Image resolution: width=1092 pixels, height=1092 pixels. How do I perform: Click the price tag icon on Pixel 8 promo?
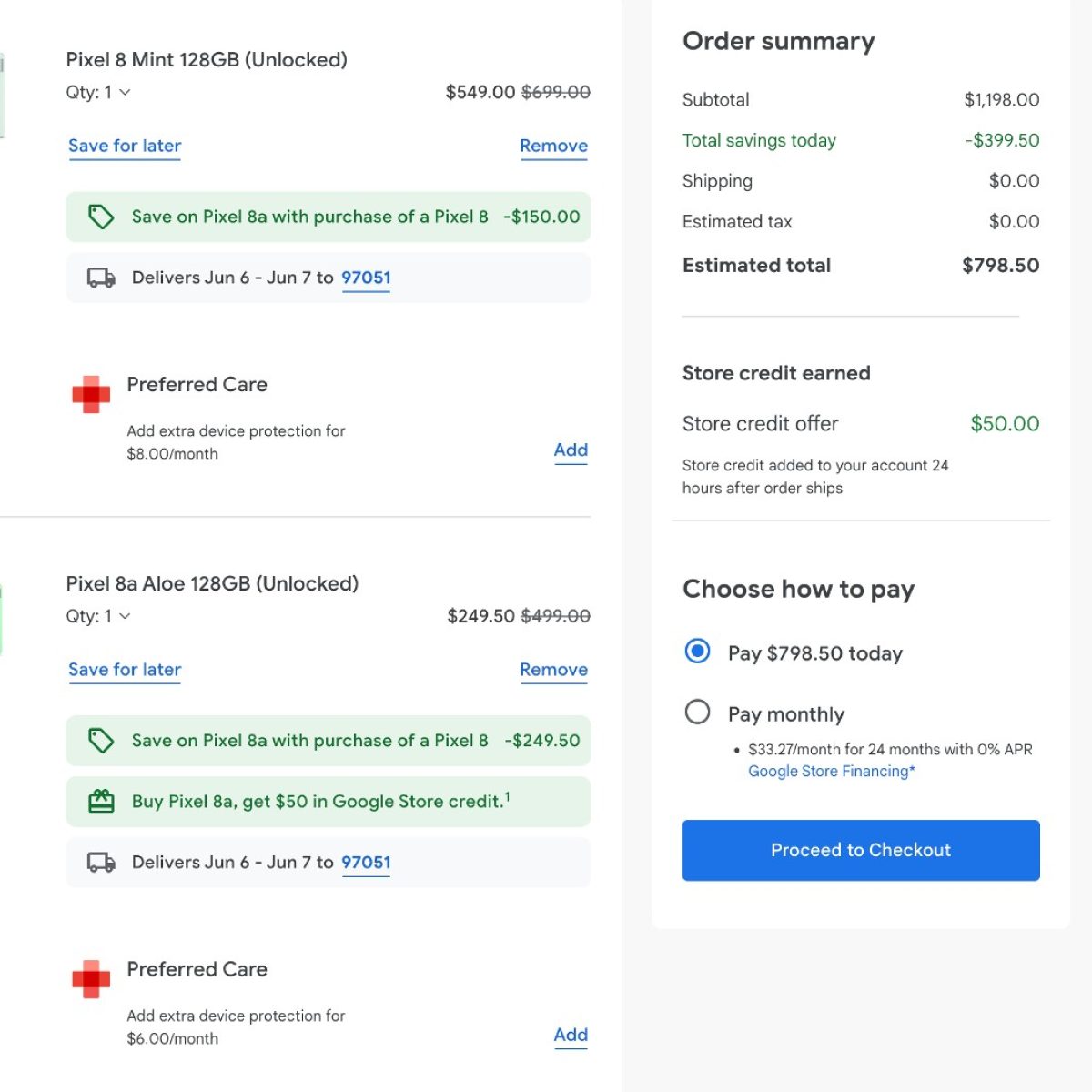pos(101,217)
